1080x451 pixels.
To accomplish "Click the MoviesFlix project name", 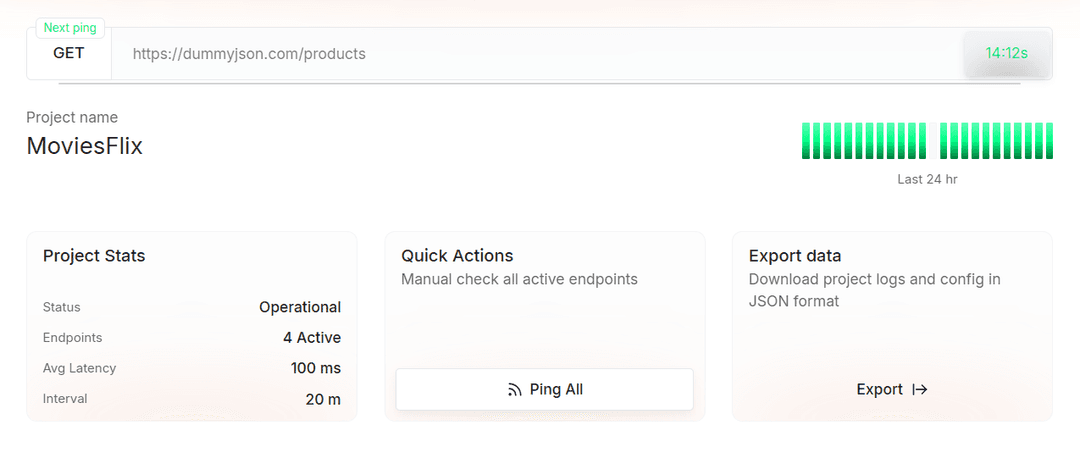I will click(85, 146).
